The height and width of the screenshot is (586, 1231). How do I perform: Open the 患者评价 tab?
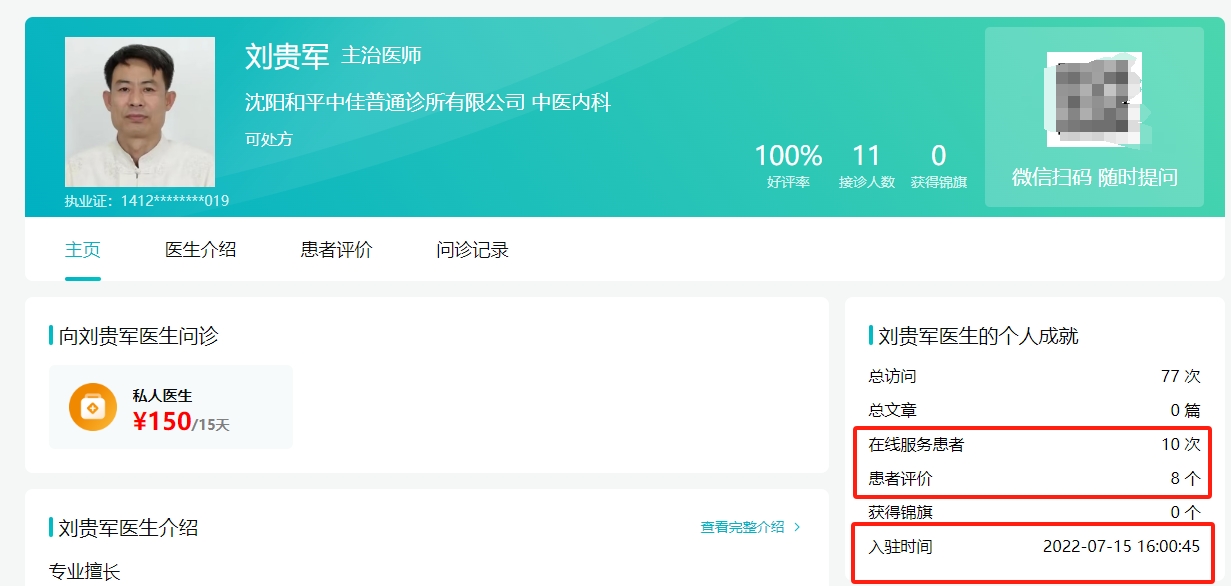coord(337,250)
